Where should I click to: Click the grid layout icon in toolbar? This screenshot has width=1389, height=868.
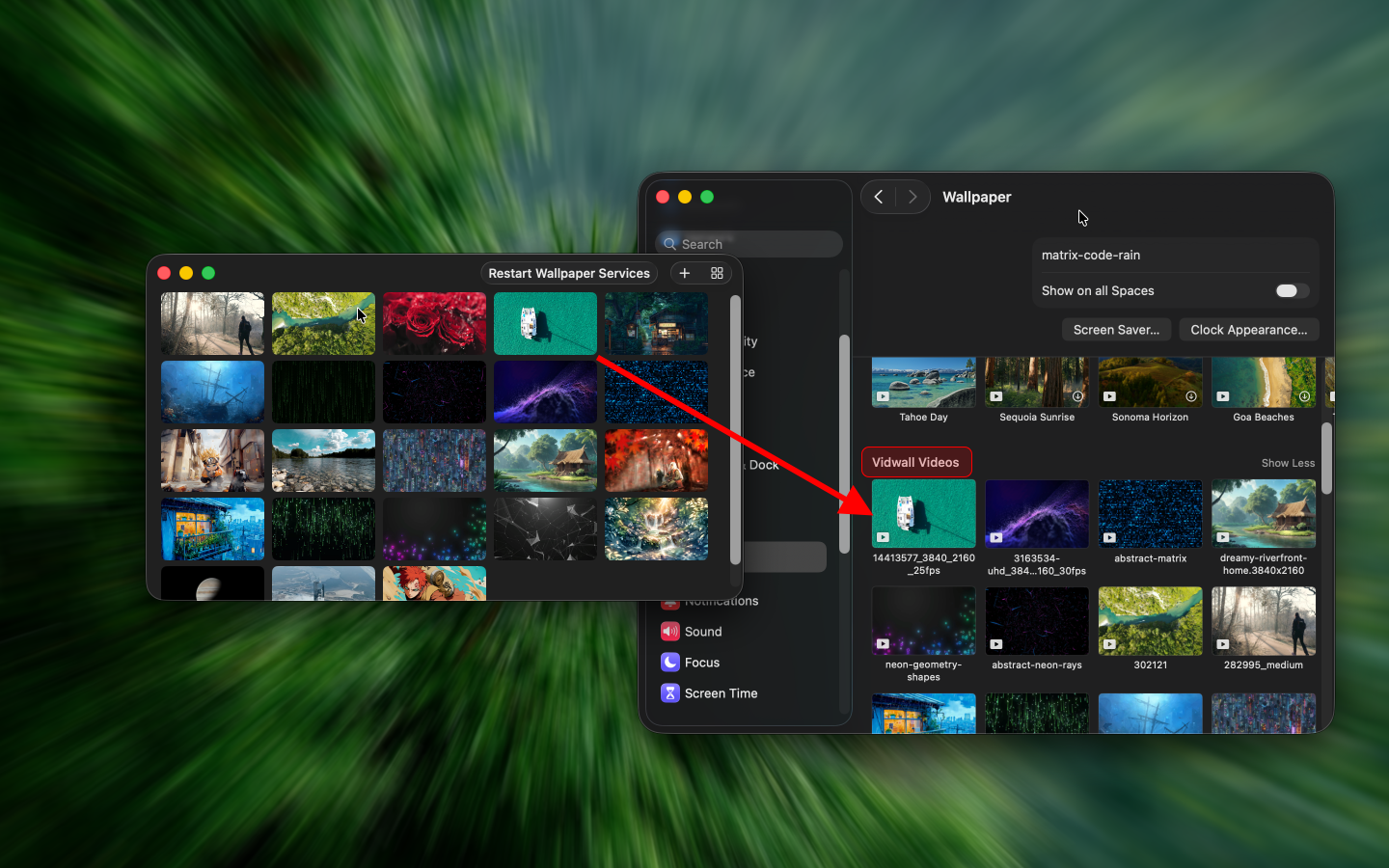pos(716,273)
